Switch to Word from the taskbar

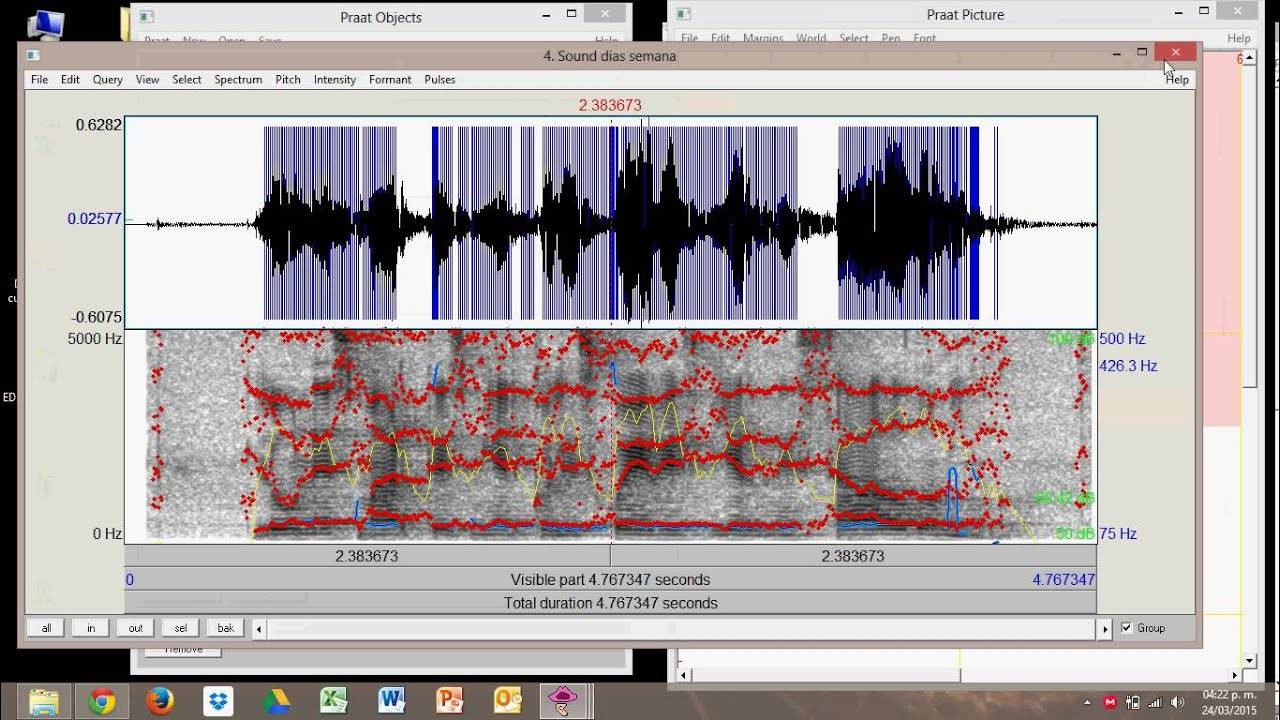392,701
